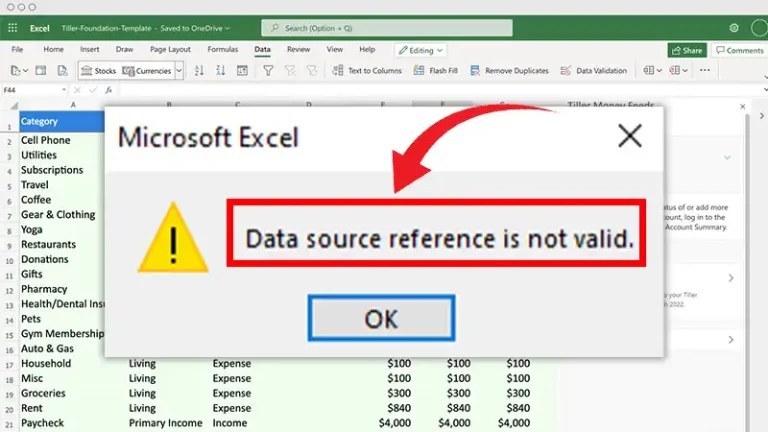Select the Subscriptions cell
This screenshot has width=768, height=432.
[x=62, y=170]
